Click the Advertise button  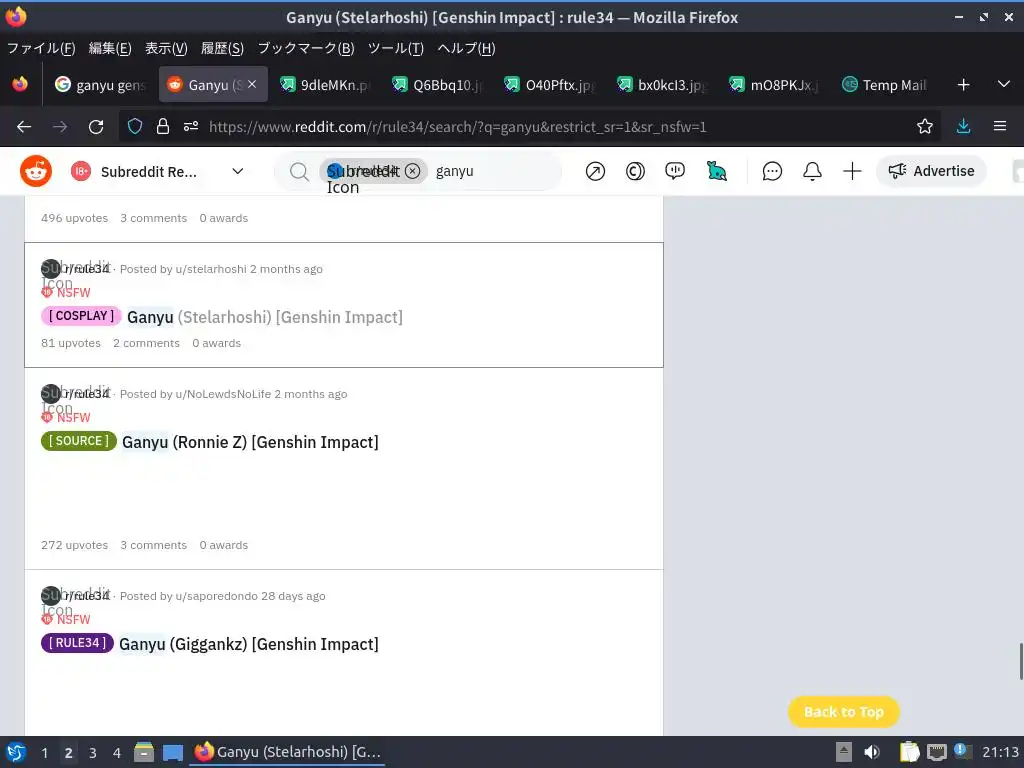click(x=931, y=171)
